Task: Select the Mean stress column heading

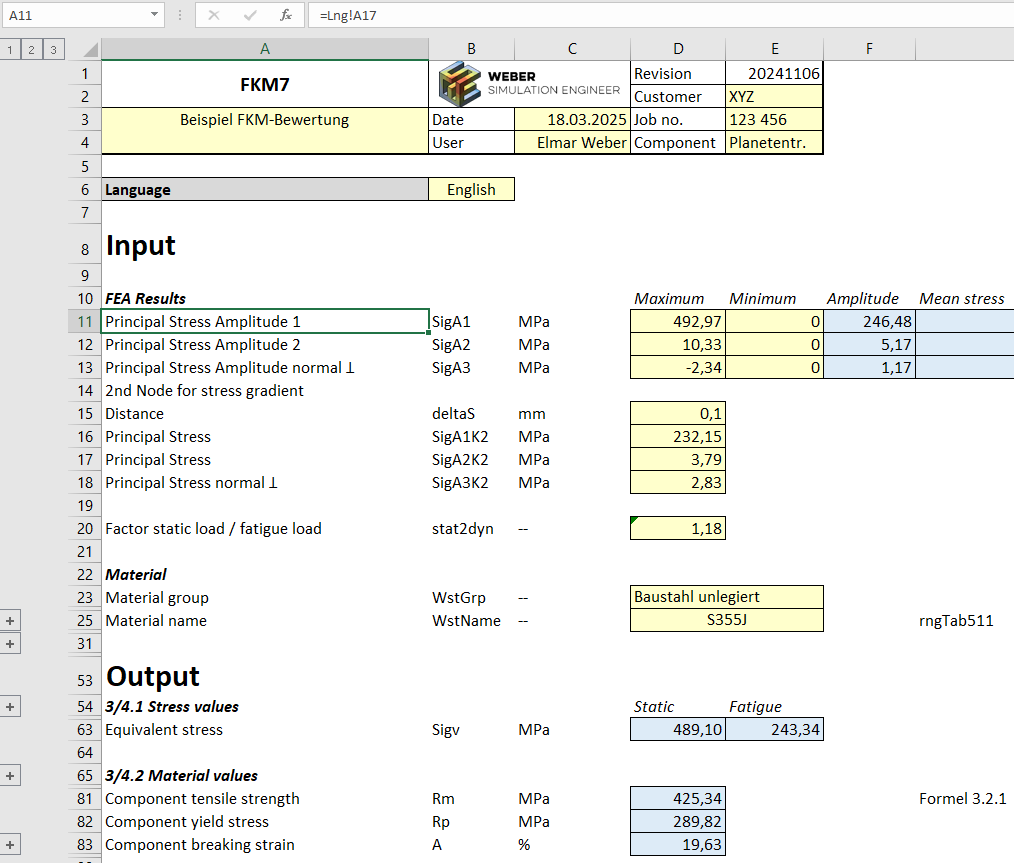Action: click(962, 299)
